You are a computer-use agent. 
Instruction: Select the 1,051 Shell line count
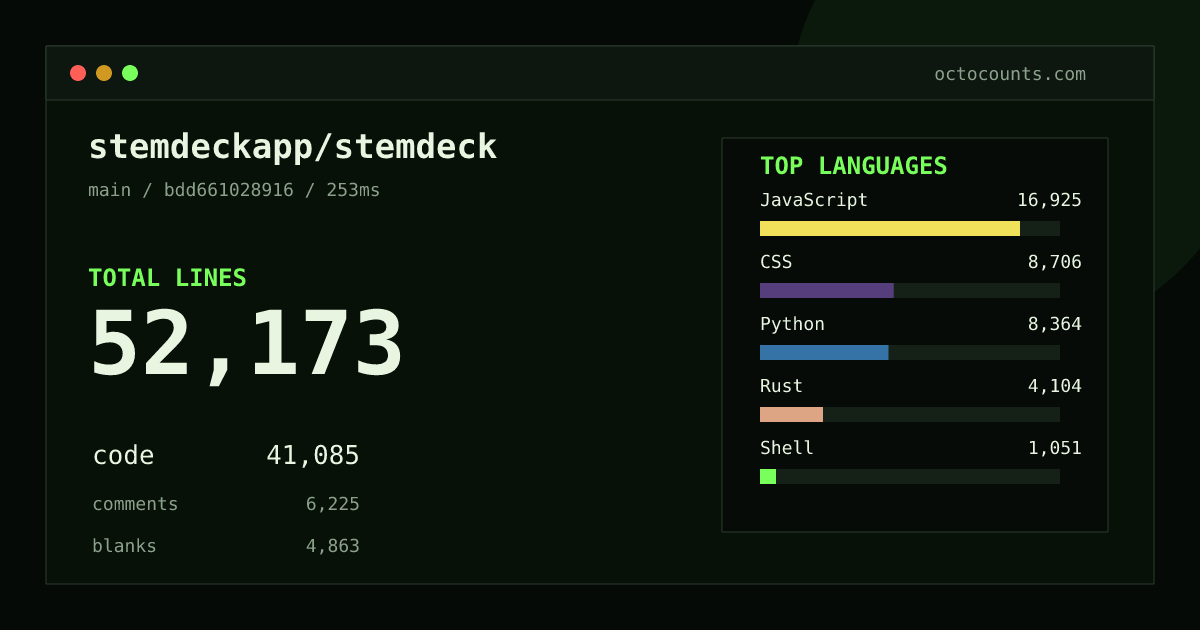click(x=1055, y=448)
